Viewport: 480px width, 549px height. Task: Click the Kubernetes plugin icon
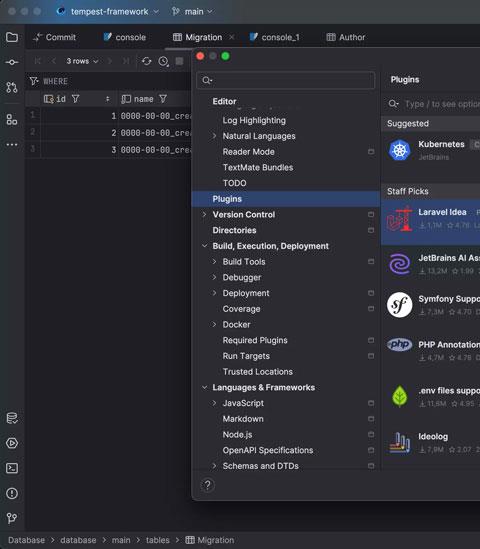(399, 150)
